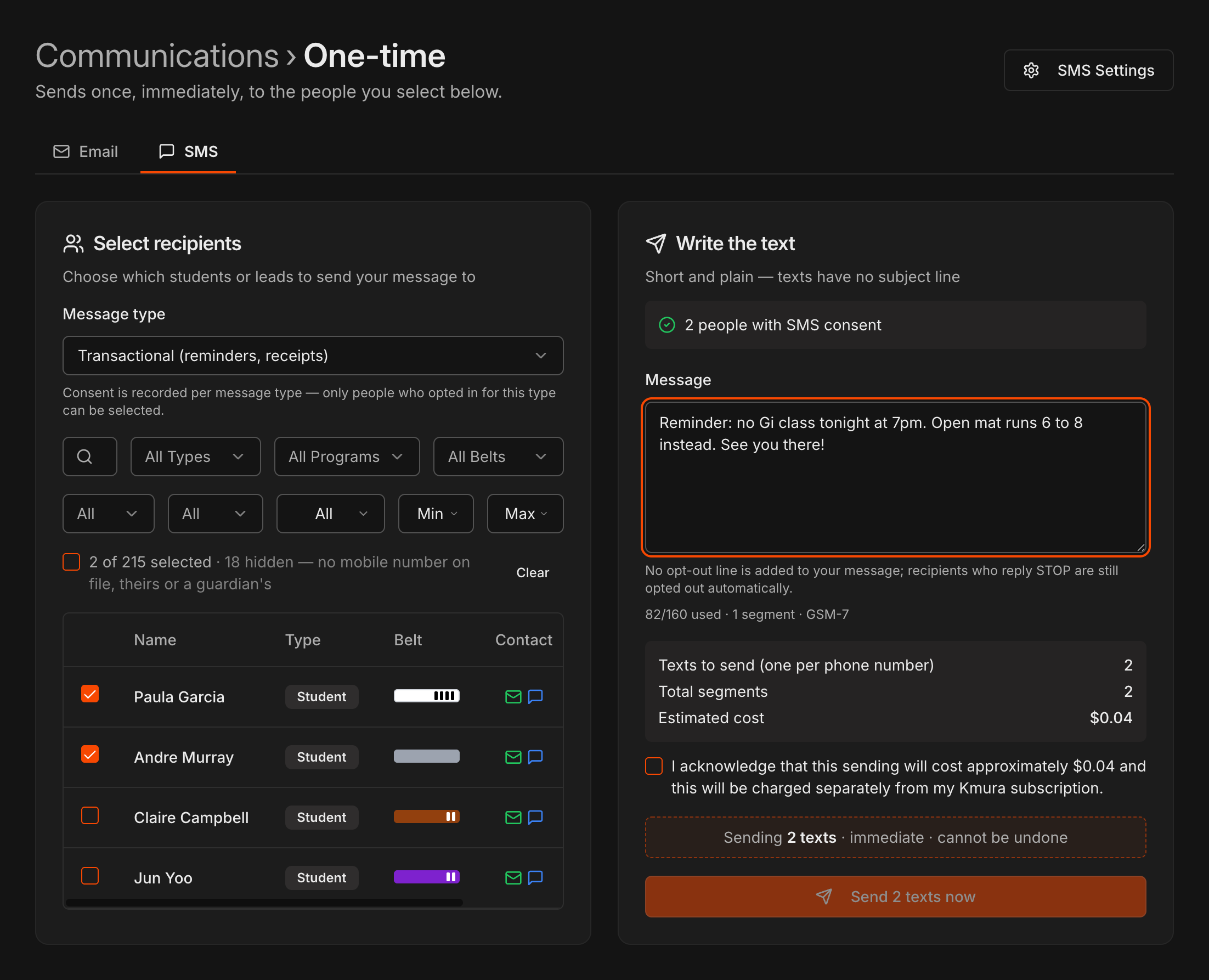Viewport: 1209px width, 980px height.
Task: Uncheck Paula Garcia's checkbox
Action: click(x=90, y=694)
